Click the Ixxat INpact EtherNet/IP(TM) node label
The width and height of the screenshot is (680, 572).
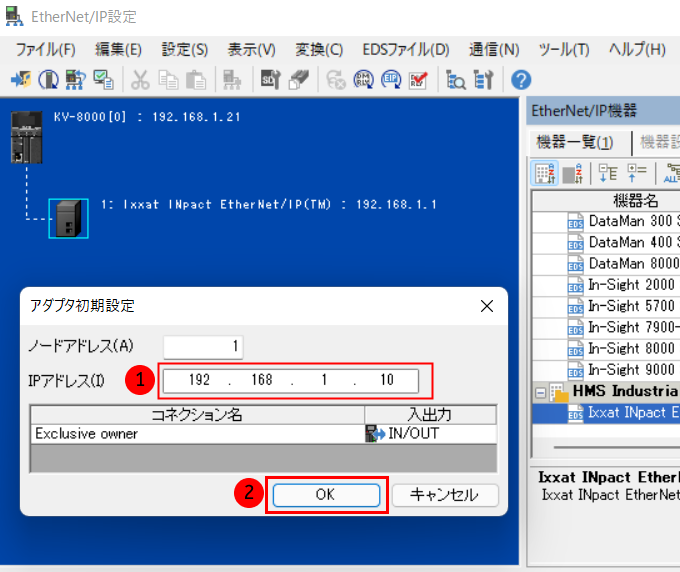[269, 205]
